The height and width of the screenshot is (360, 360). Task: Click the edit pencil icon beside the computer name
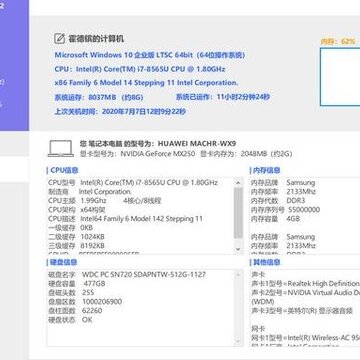point(59,39)
